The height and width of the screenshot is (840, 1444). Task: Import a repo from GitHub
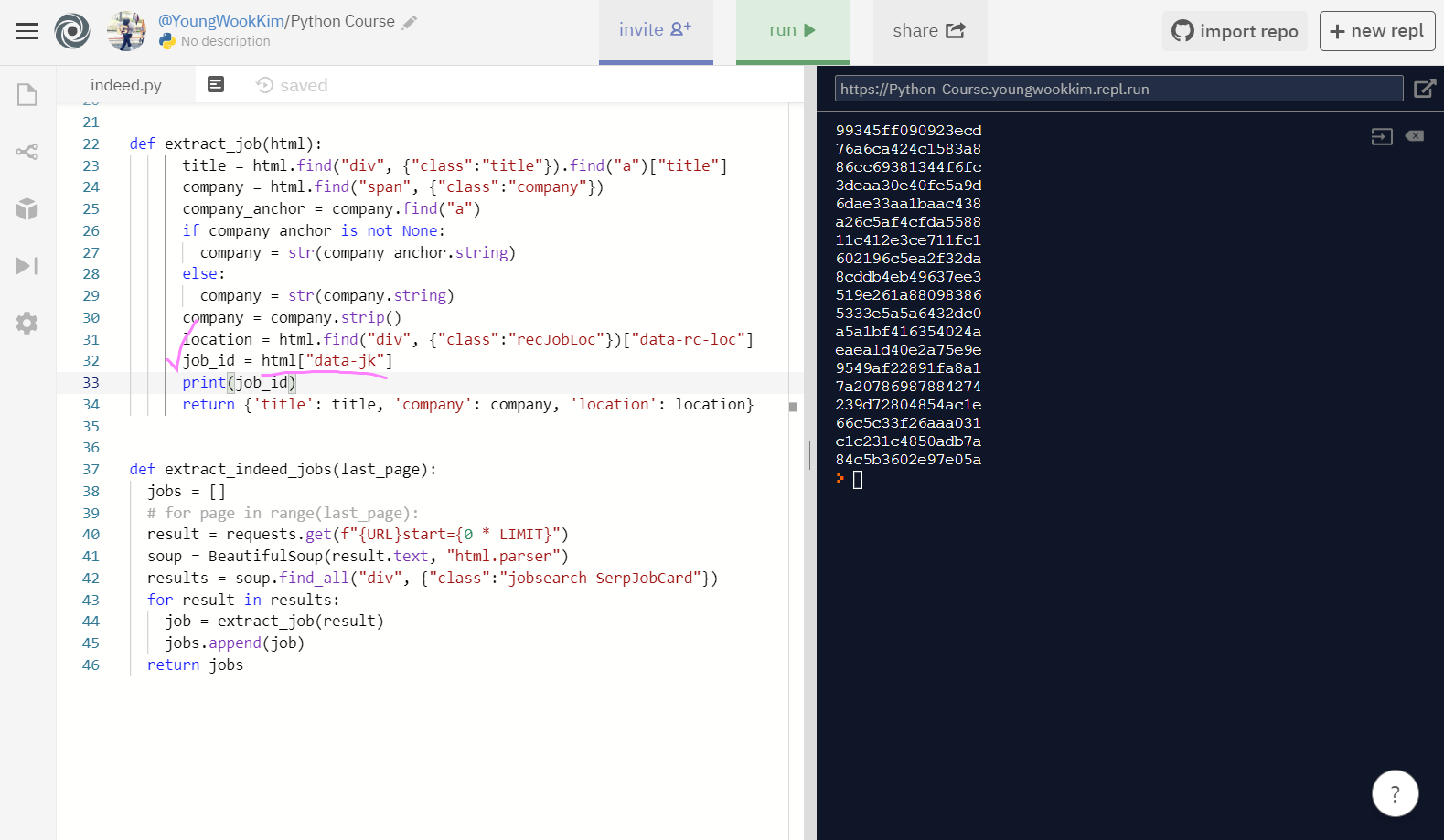pyautogui.click(x=1235, y=31)
